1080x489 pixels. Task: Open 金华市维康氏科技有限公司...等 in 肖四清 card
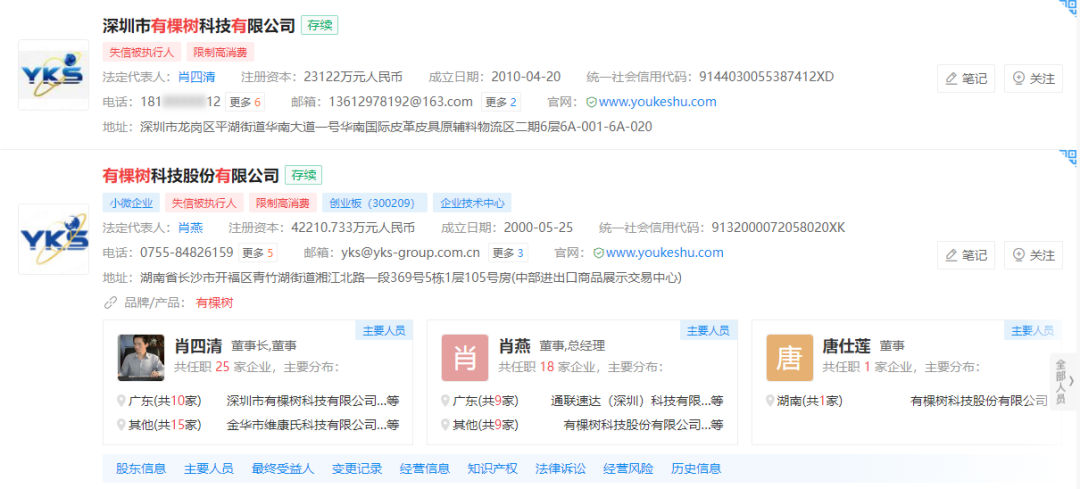click(x=313, y=425)
